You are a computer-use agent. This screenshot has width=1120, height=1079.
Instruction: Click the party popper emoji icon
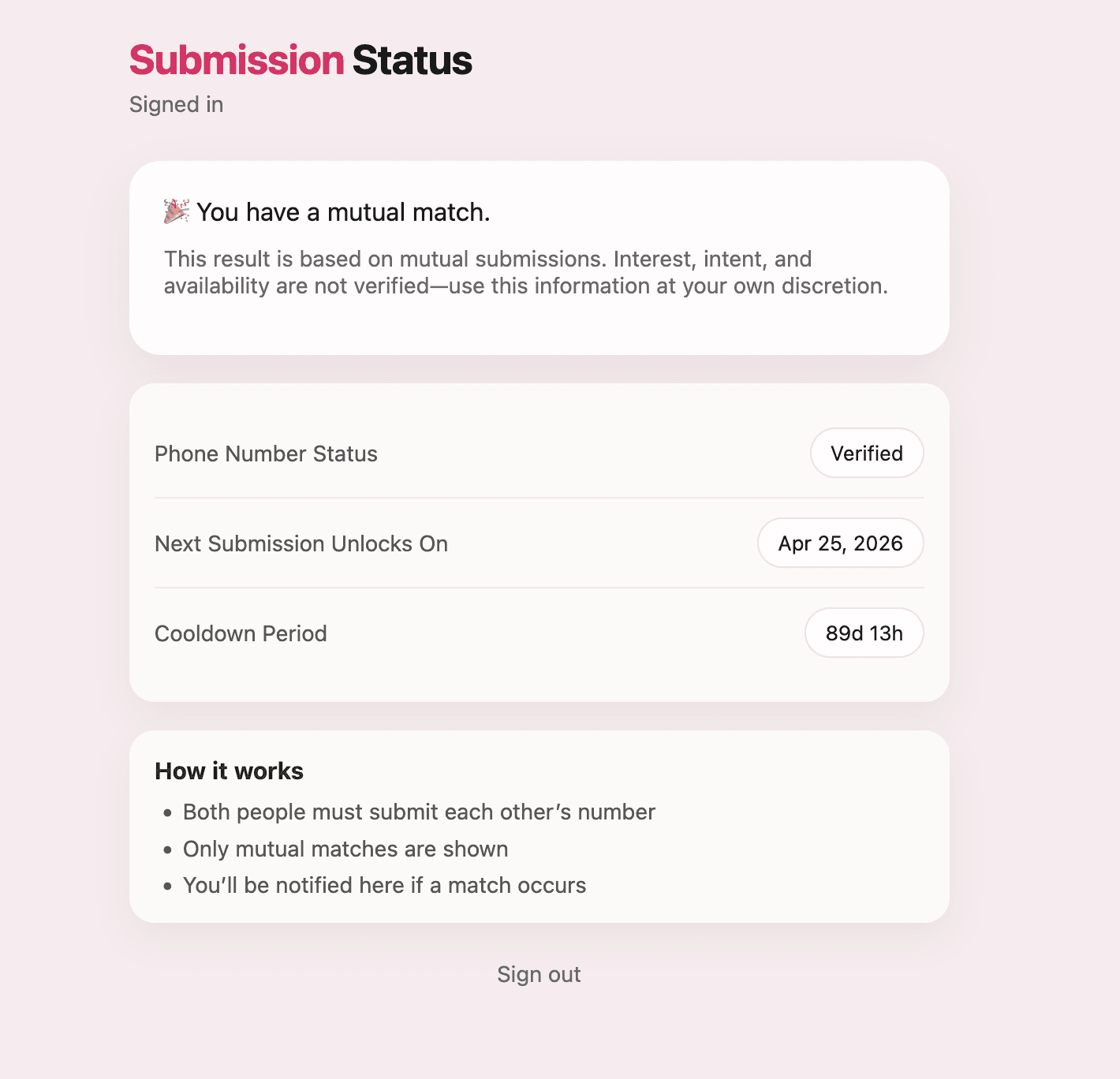click(x=175, y=211)
